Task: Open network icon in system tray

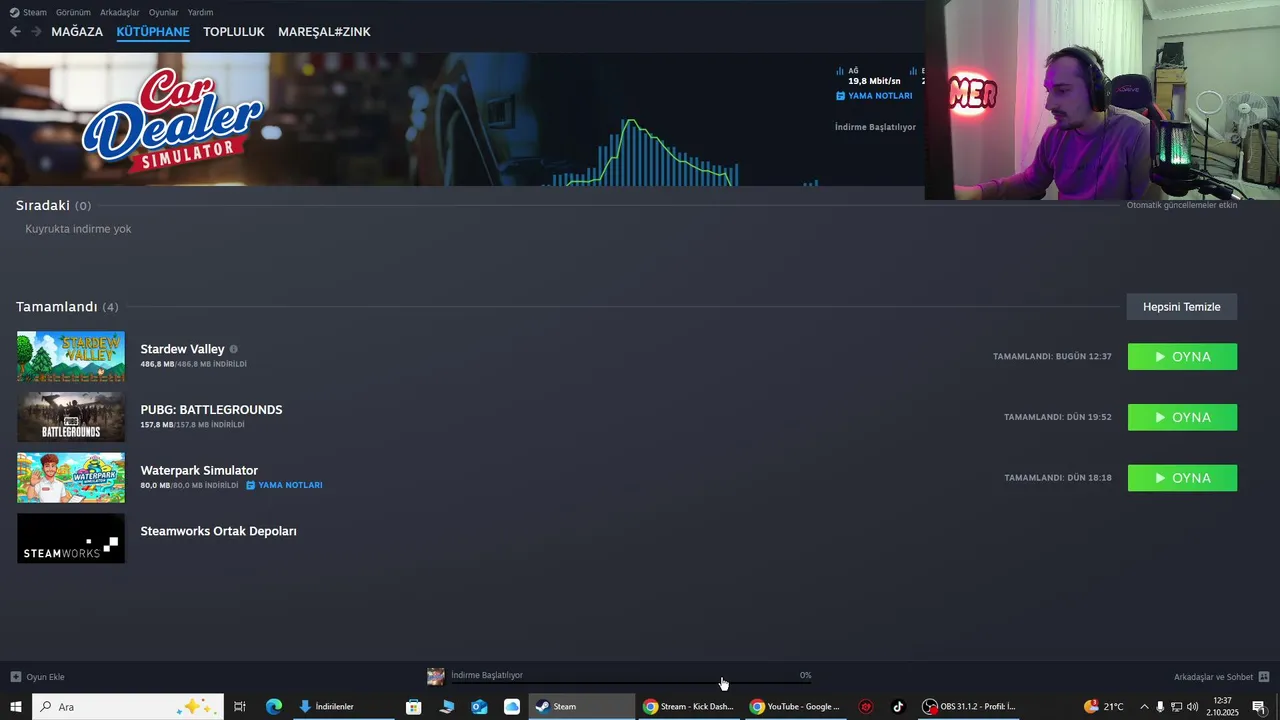Action: 1176,707
